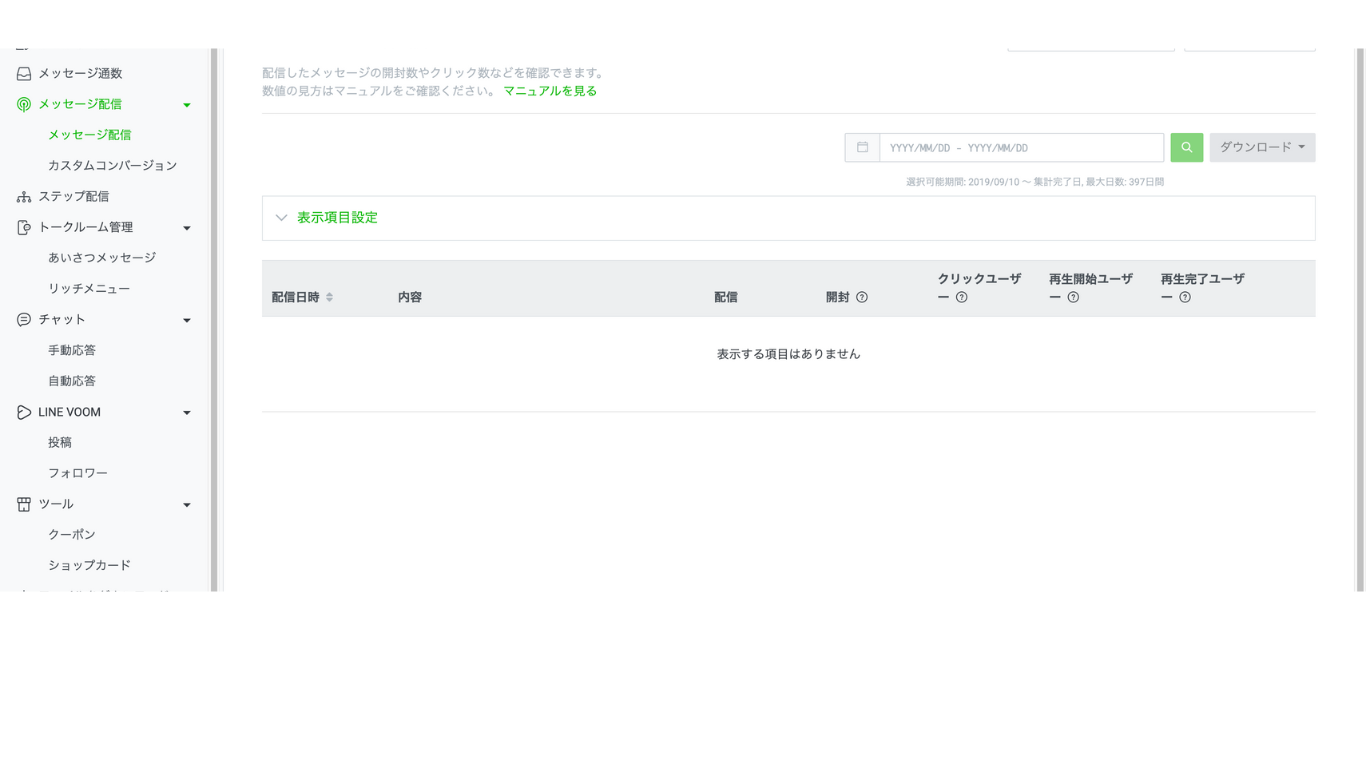Click the 表示項目設定 chevron icon
Screen dimensions: 1366x768
pos(281,218)
